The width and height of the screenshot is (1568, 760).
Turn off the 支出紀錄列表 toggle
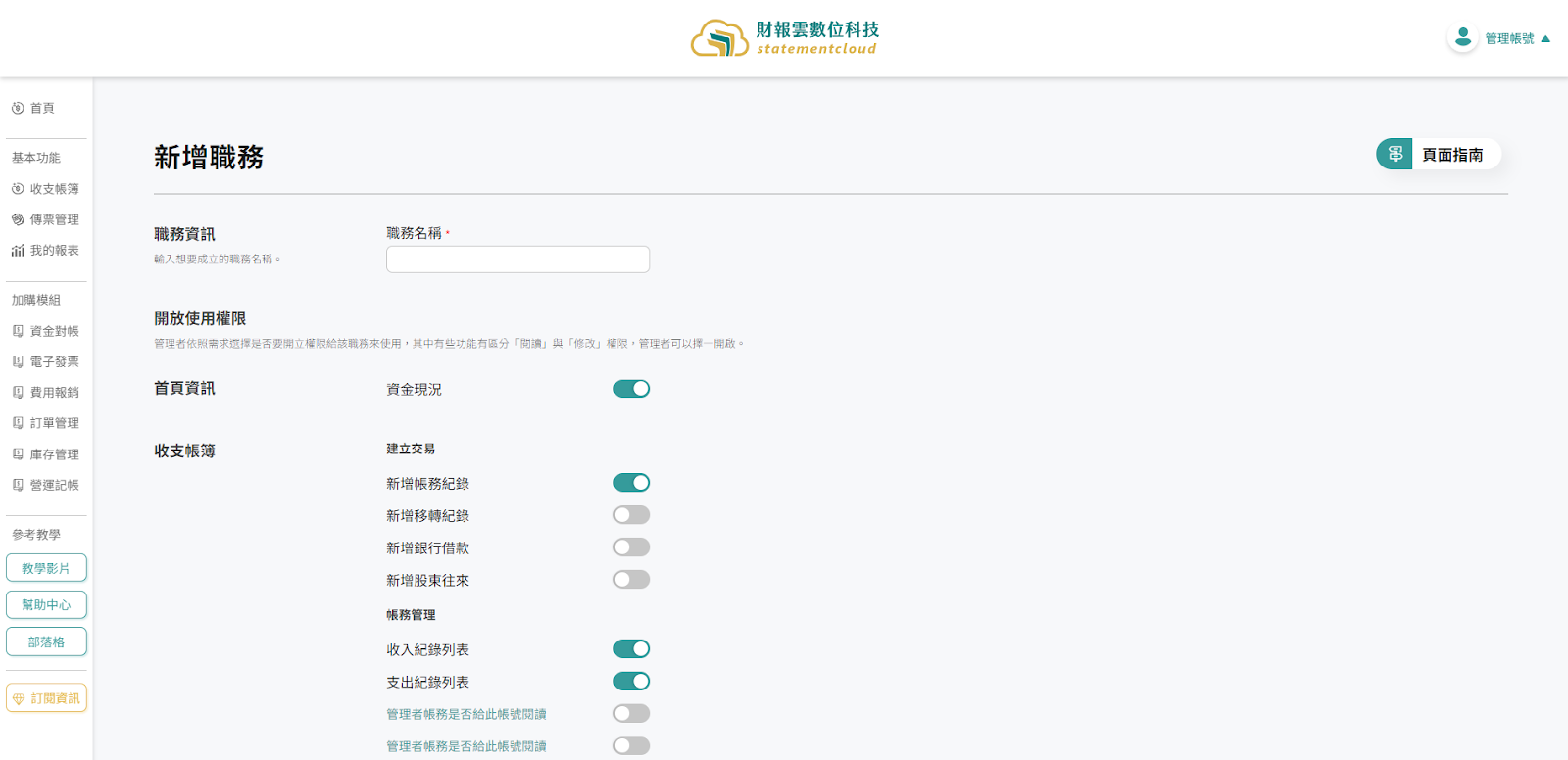(x=631, y=682)
